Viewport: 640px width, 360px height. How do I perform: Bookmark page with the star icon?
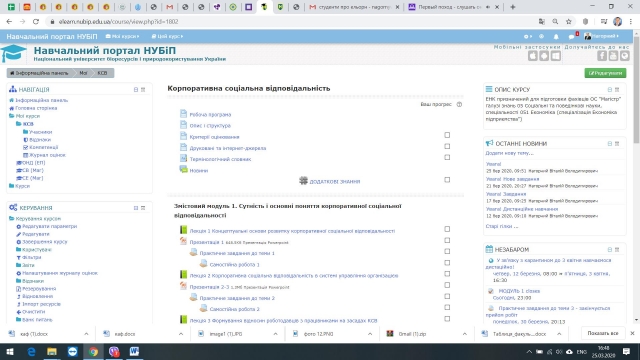click(x=569, y=22)
